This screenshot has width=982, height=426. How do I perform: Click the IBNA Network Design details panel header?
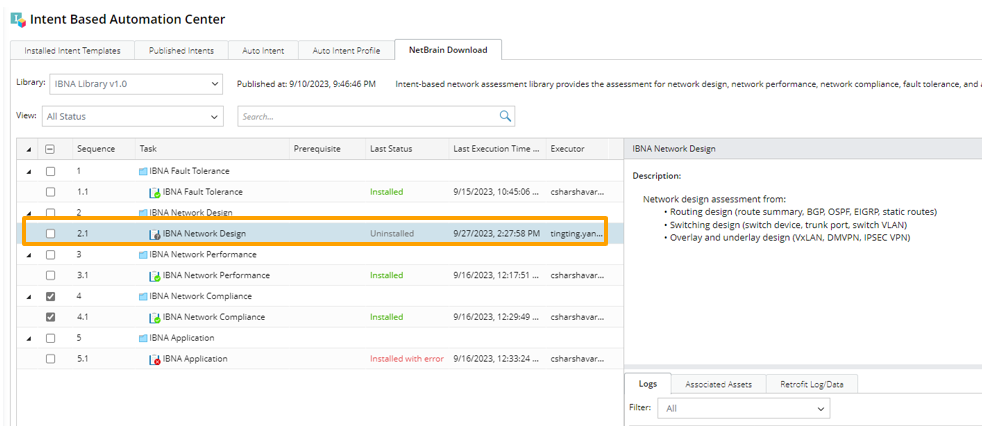[x=803, y=149]
